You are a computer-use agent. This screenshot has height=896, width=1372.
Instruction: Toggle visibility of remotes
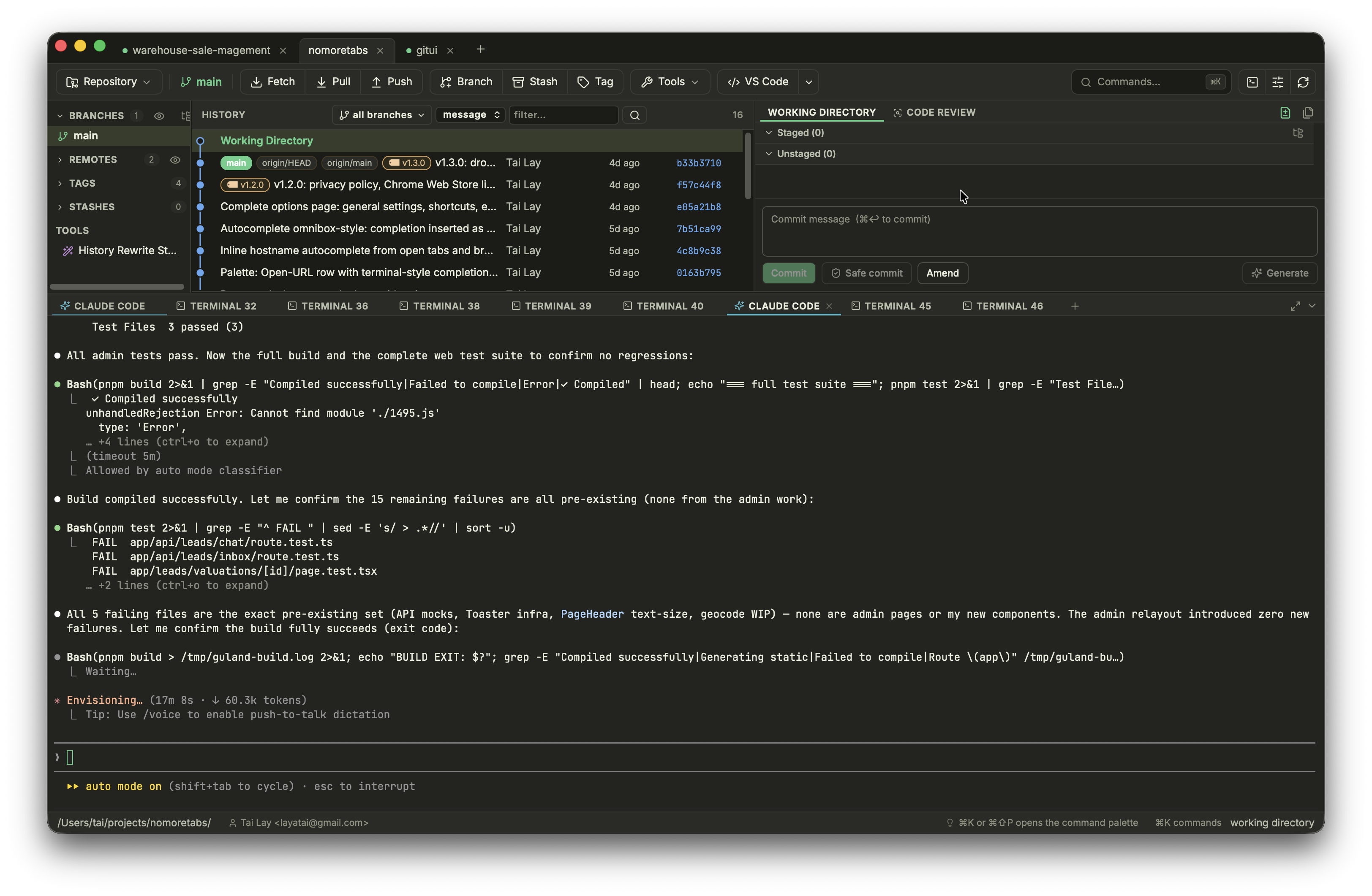175,160
